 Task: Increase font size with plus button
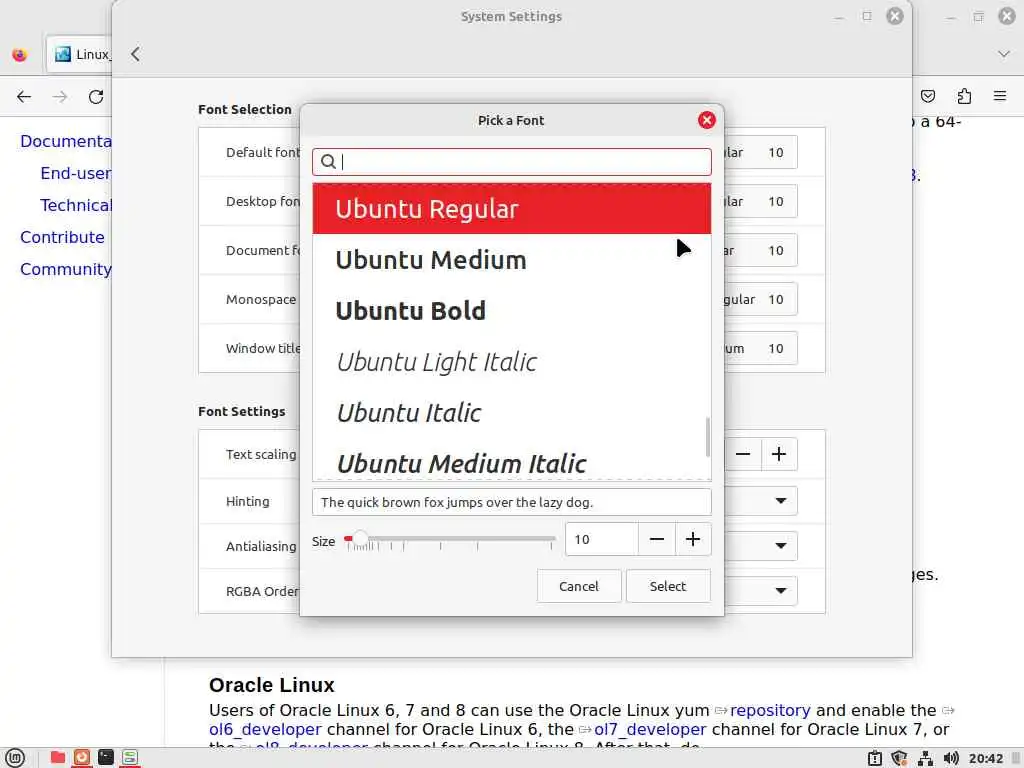[x=693, y=539]
